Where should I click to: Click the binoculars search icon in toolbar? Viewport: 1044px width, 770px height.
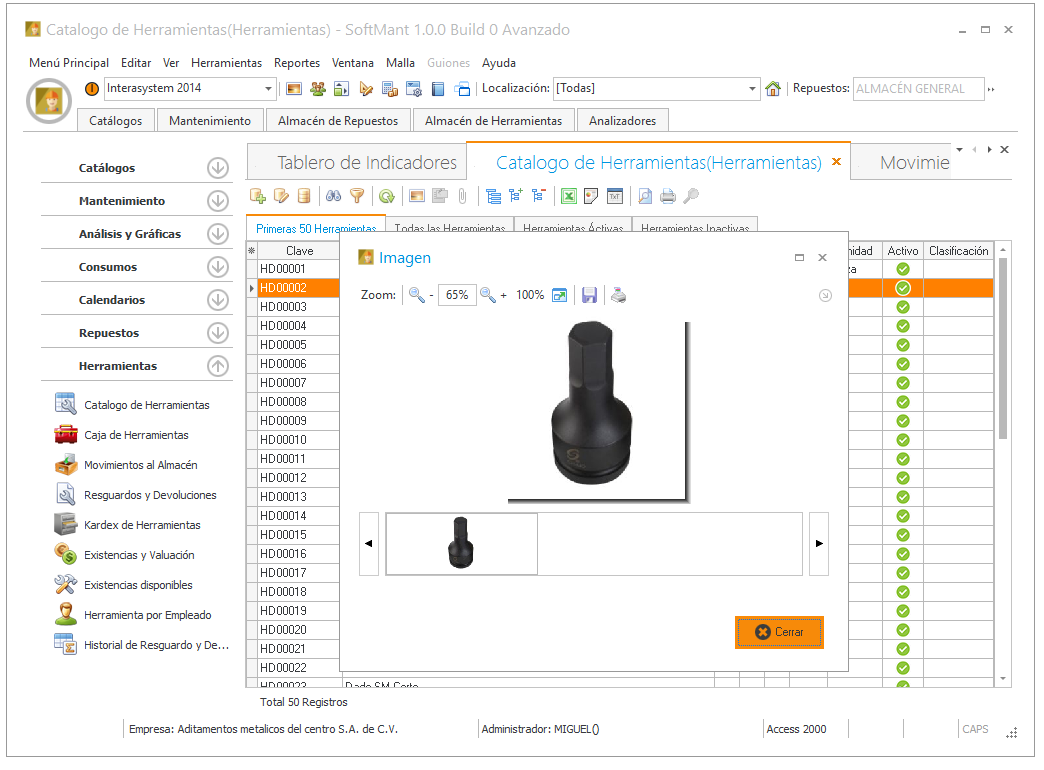tap(335, 196)
